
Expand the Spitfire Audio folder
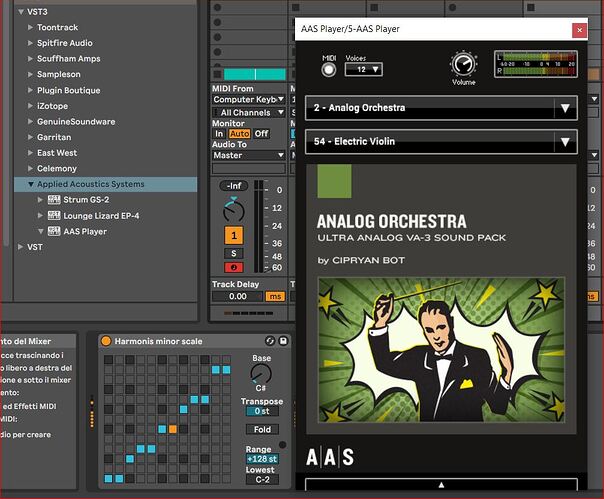coord(30,43)
